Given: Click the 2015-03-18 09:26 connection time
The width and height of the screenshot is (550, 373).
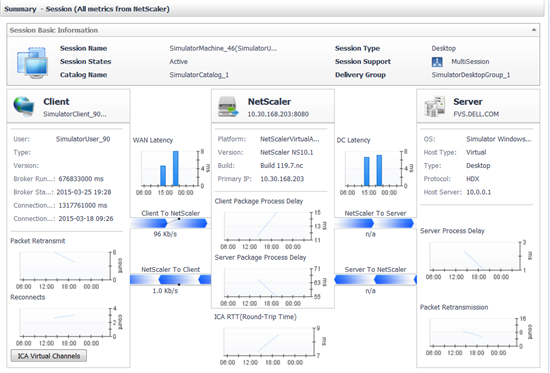Looking at the screenshot, I should tap(86, 219).
